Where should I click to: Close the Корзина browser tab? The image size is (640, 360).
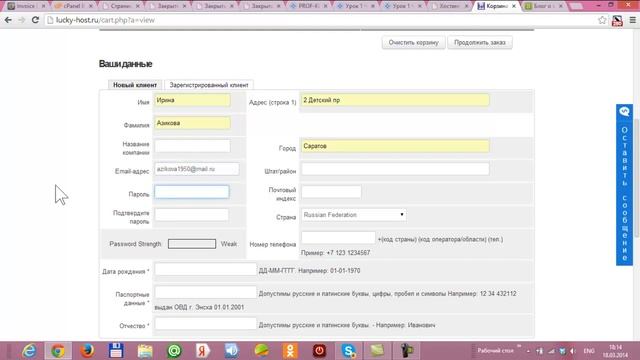pos(514,6)
